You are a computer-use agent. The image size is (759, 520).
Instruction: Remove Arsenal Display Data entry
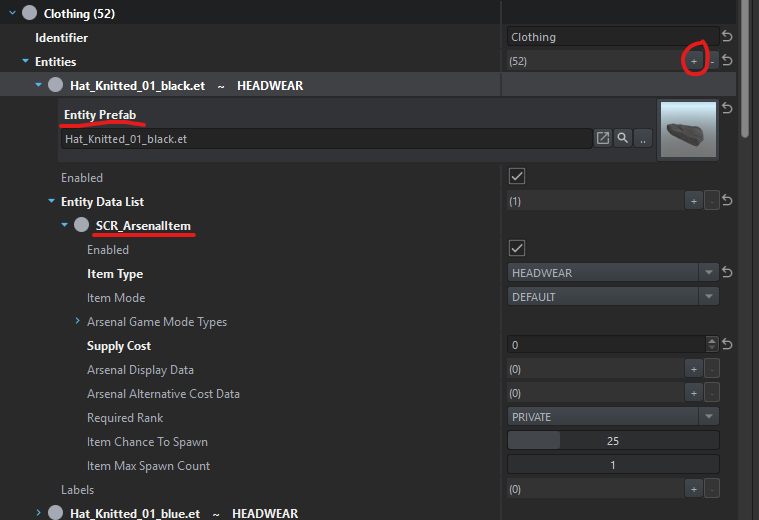pyautogui.click(x=712, y=369)
